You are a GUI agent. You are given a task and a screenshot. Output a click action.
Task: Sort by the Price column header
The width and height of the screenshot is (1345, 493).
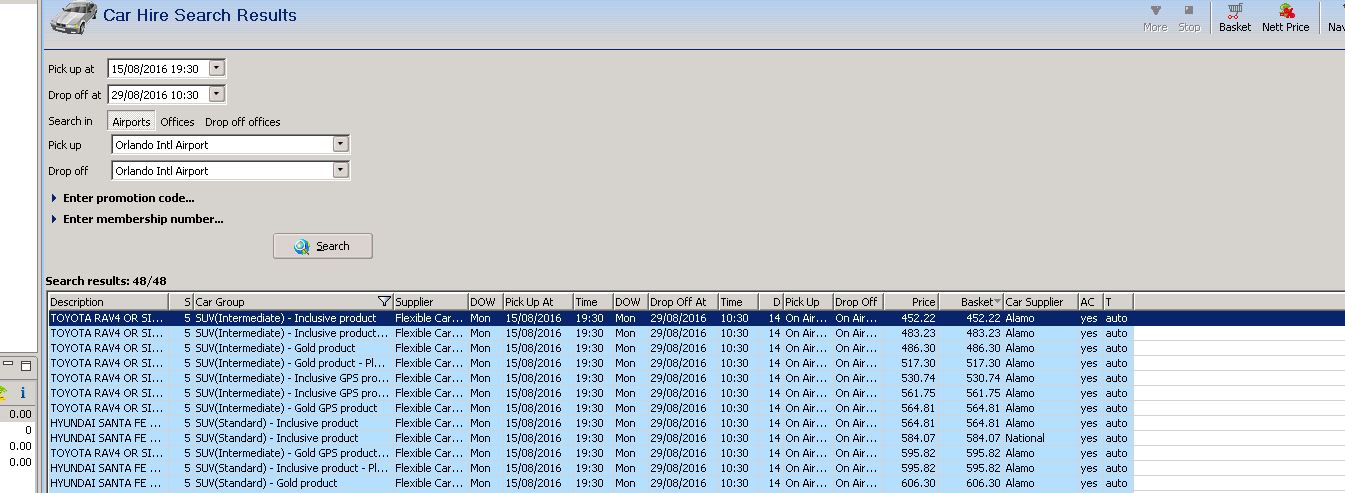(x=910, y=302)
